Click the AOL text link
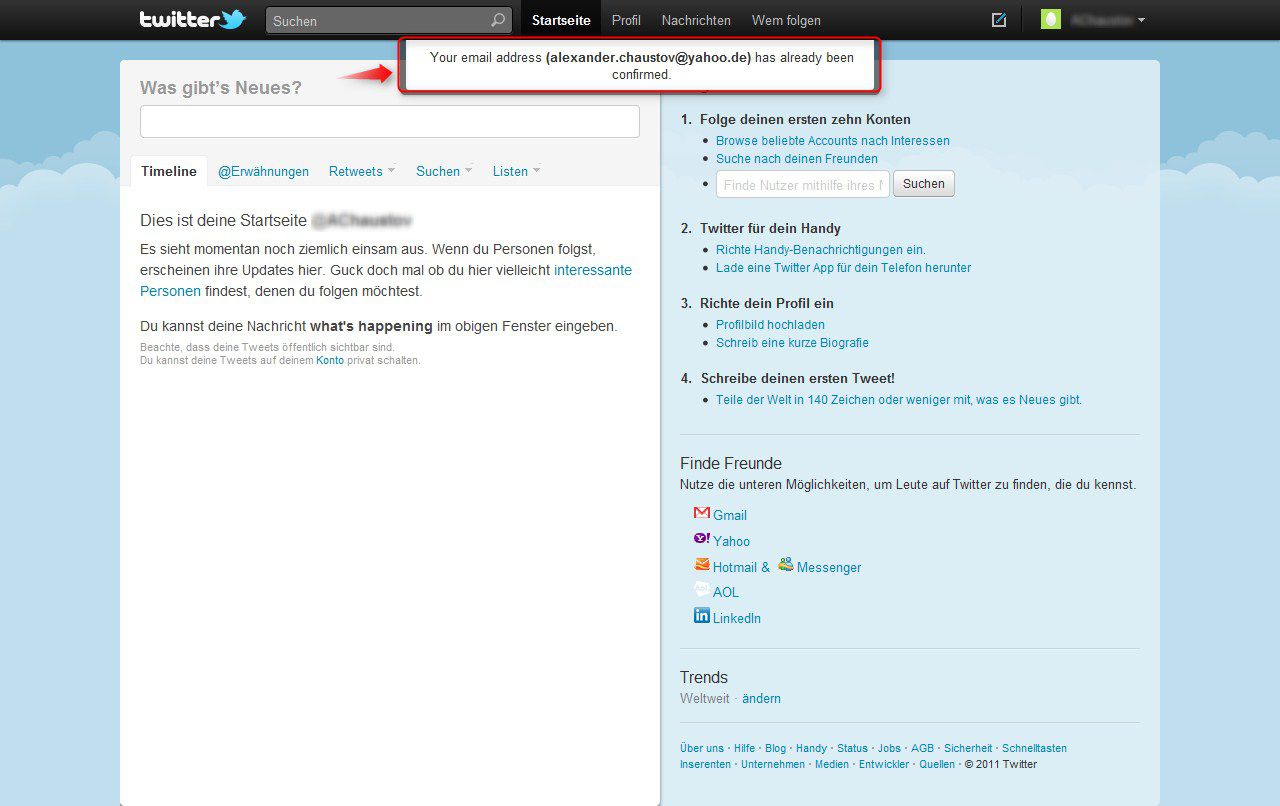This screenshot has width=1280, height=806. (726, 592)
